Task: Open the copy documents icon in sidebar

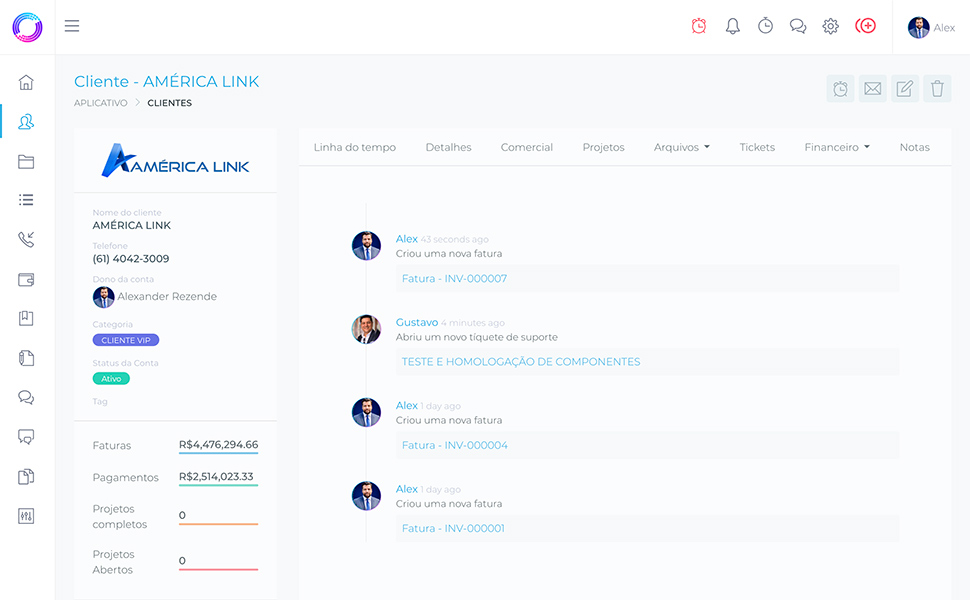Action: pos(26,476)
